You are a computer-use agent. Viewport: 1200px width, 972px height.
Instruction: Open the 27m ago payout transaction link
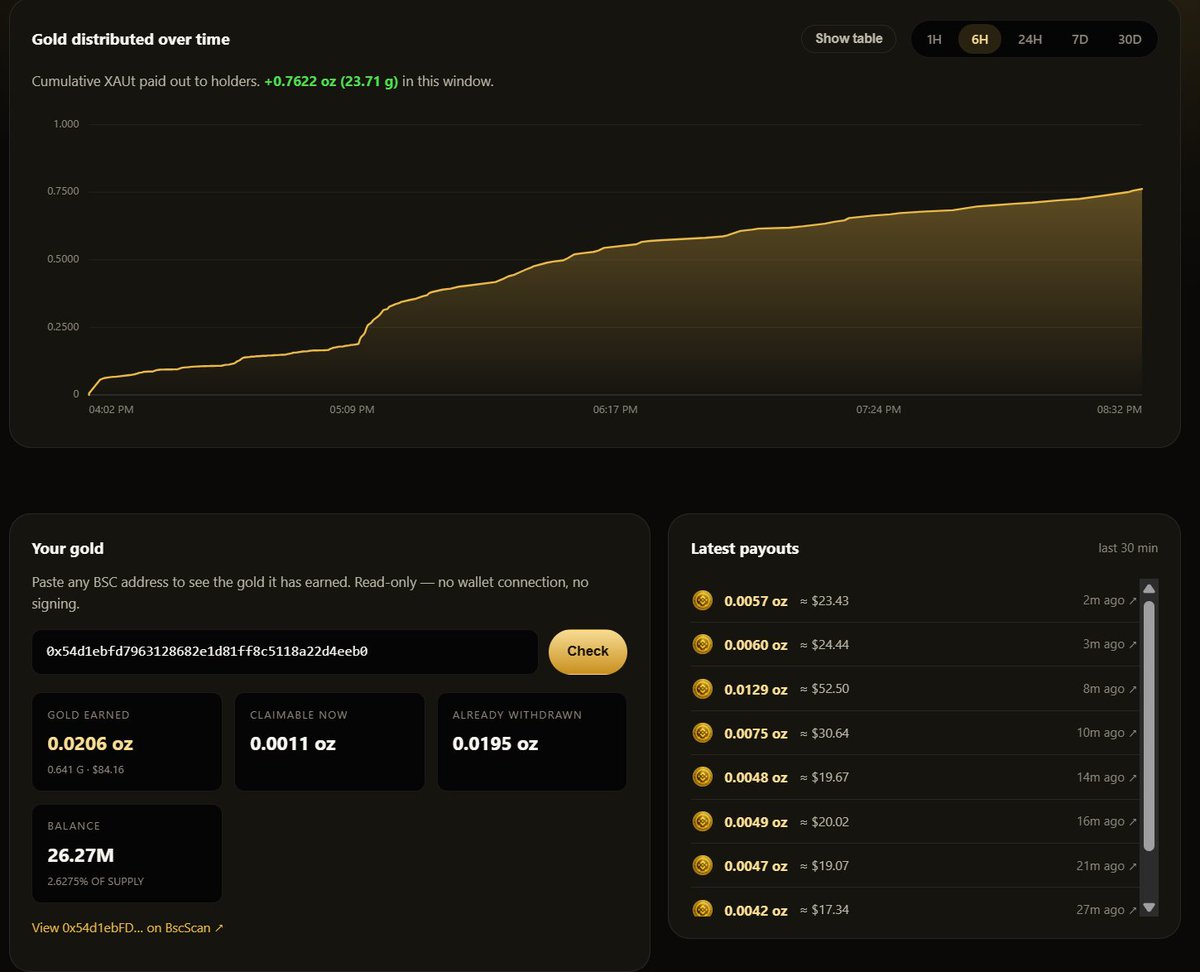point(1106,909)
